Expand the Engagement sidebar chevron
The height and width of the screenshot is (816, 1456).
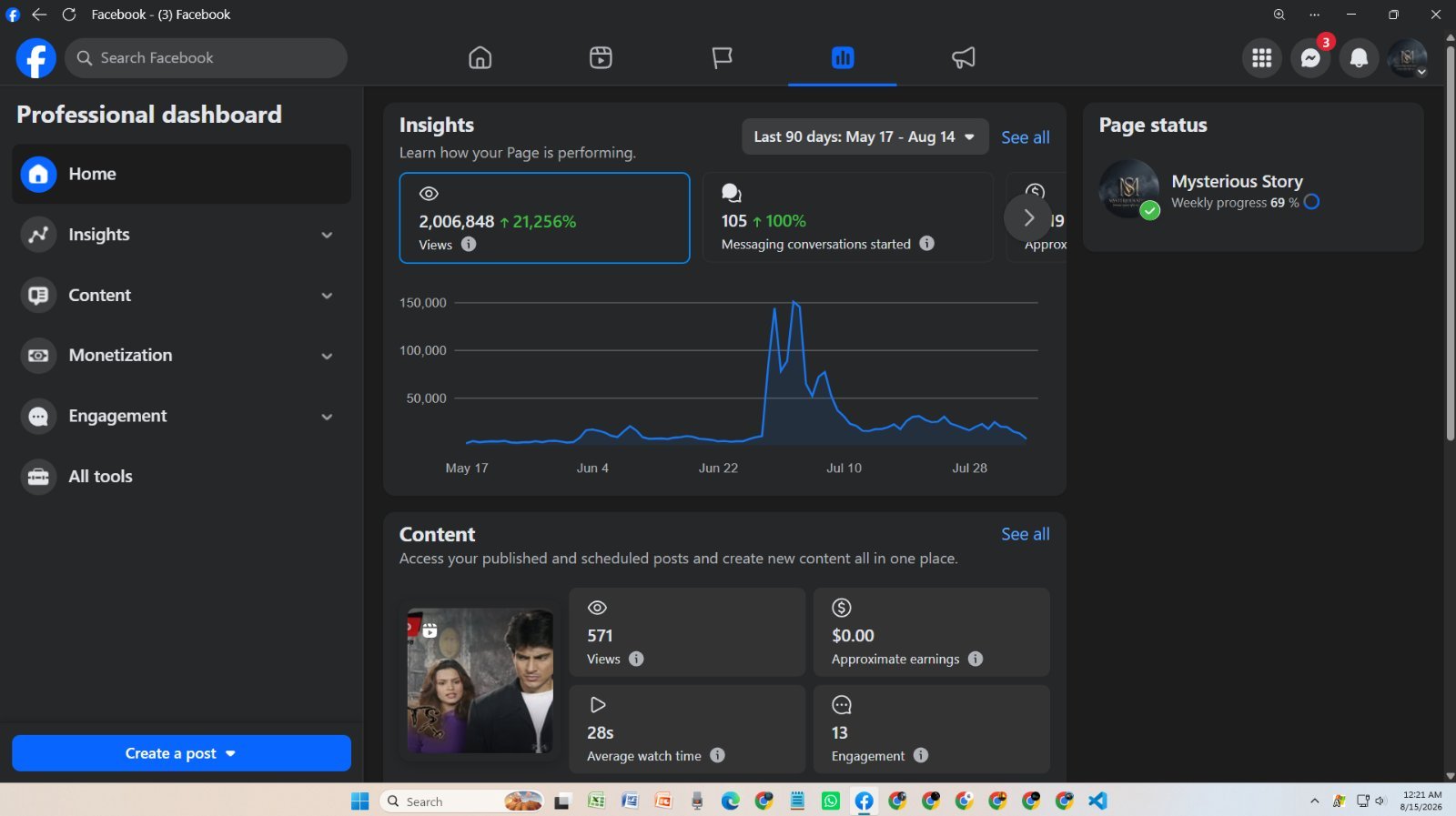pyautogui.click(x=327, y=417)
